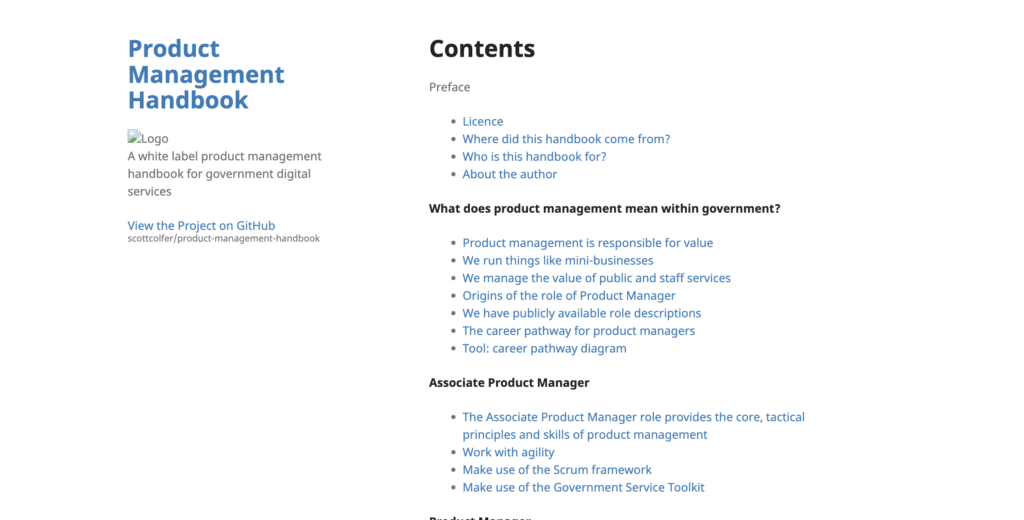Viewport: 1024px width, 520px height.
Task: Open 'Product management is responsible for value'
Action: point(587,243)
